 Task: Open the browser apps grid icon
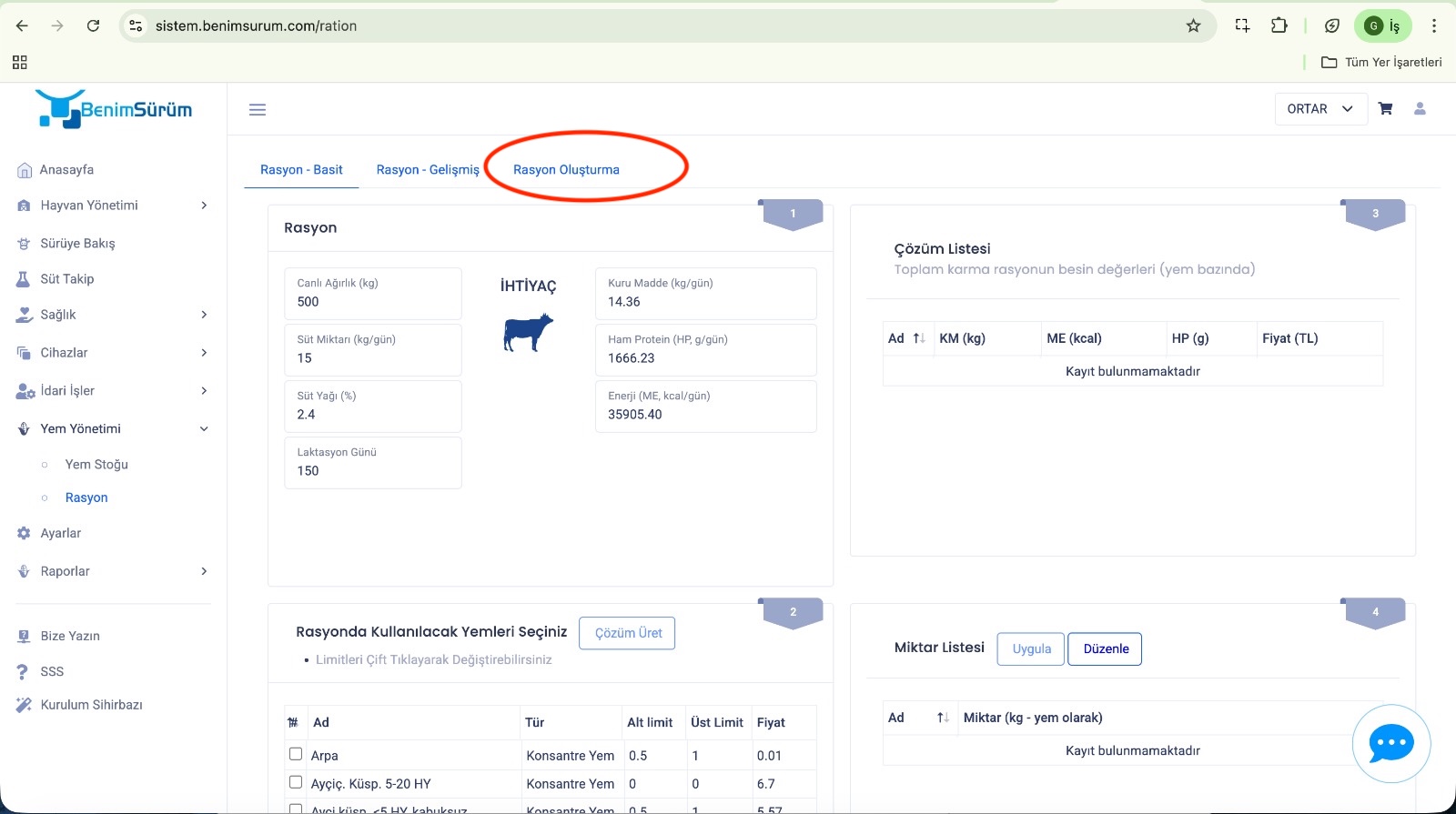tap(19, 62)
